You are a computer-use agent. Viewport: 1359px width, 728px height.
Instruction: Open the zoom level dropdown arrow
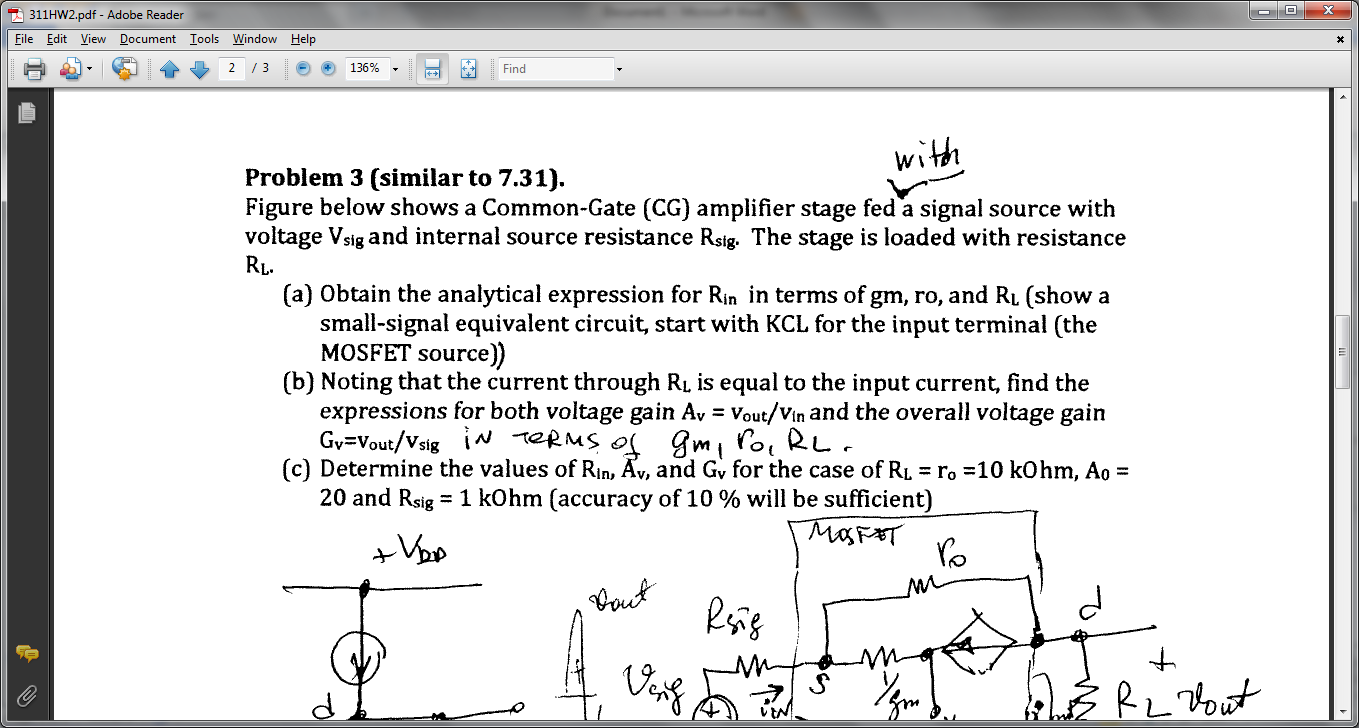(395, 69)
